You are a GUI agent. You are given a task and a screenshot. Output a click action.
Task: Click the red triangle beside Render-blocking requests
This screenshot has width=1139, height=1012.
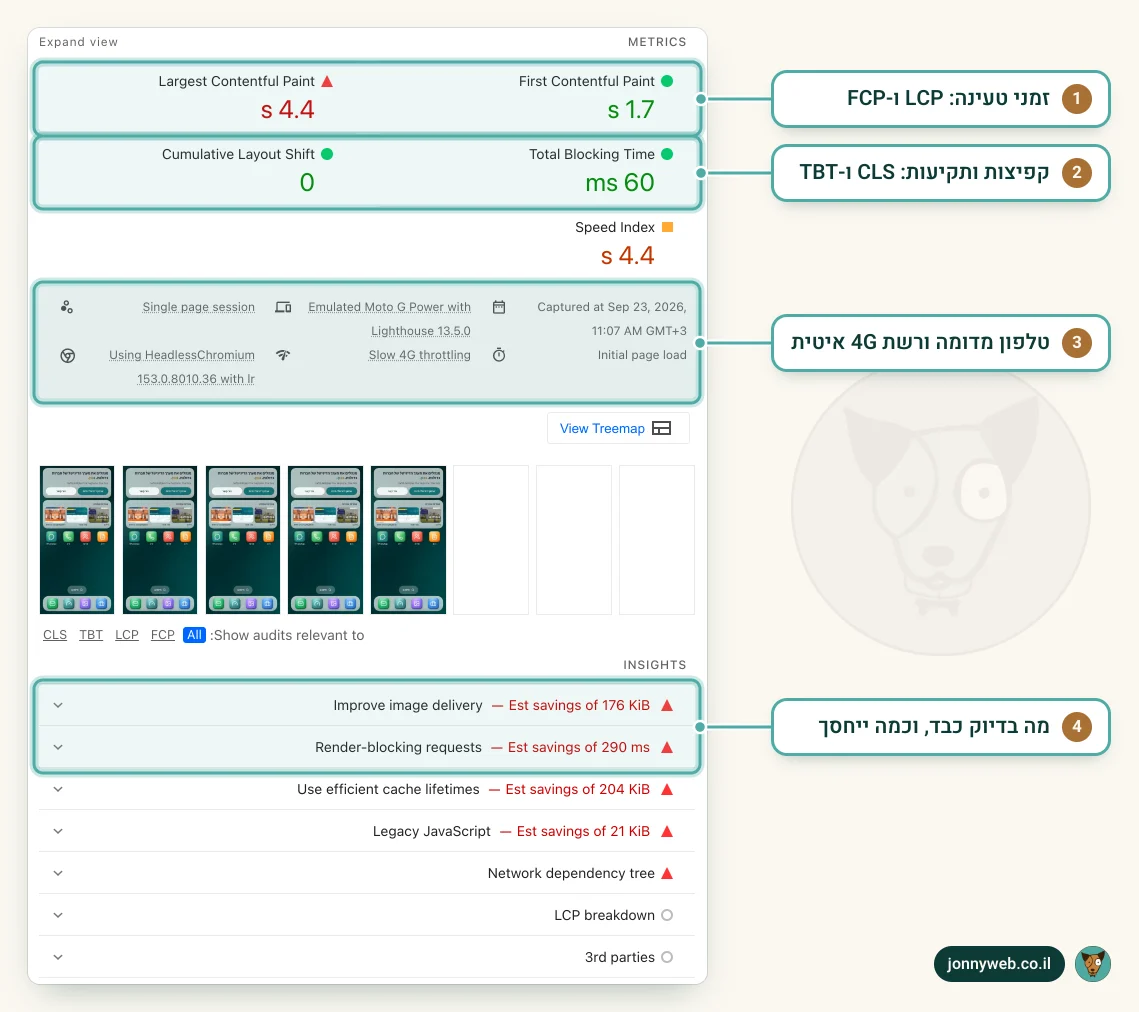pyautogui.click(x=667, y=748)
